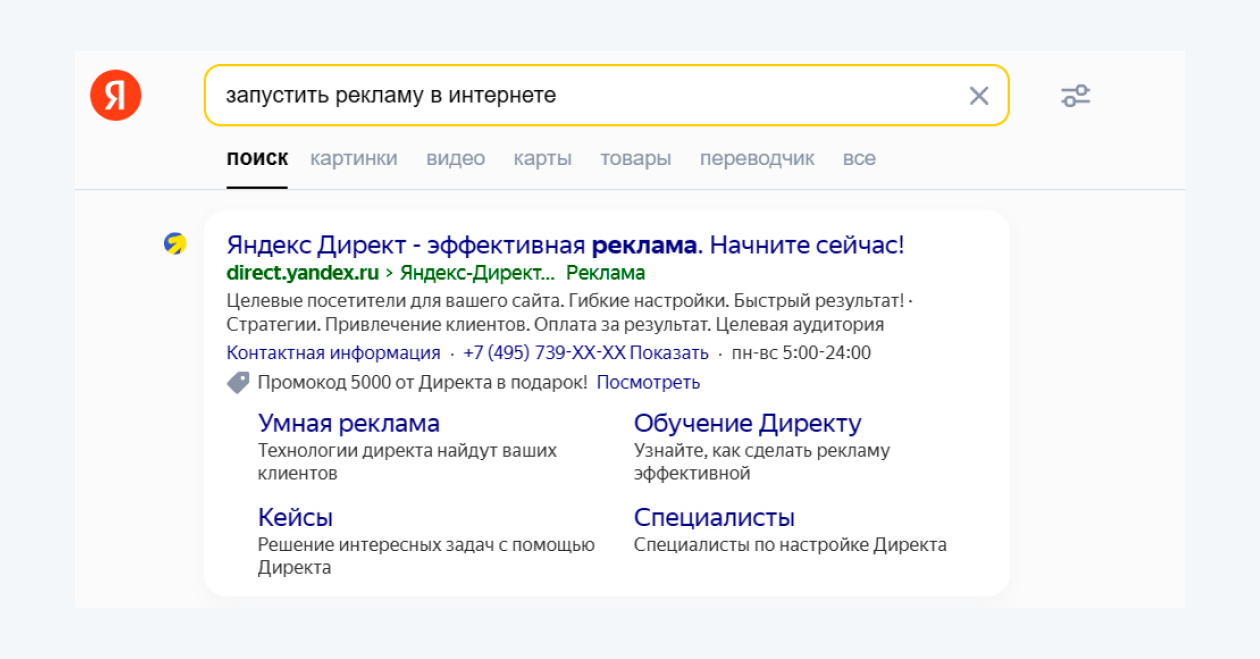
Task: Click the text Специалисты по настройке Директа
Action: (x=790, y=545)
